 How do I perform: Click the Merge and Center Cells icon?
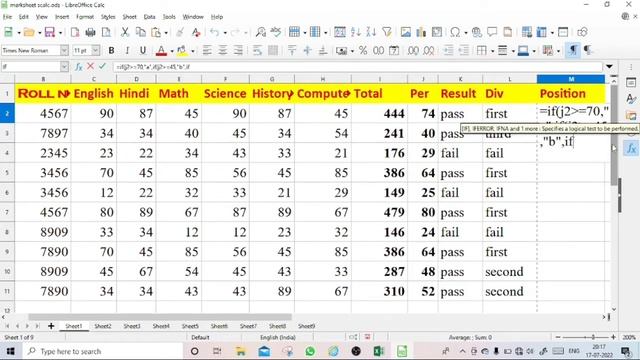point(273,50)
